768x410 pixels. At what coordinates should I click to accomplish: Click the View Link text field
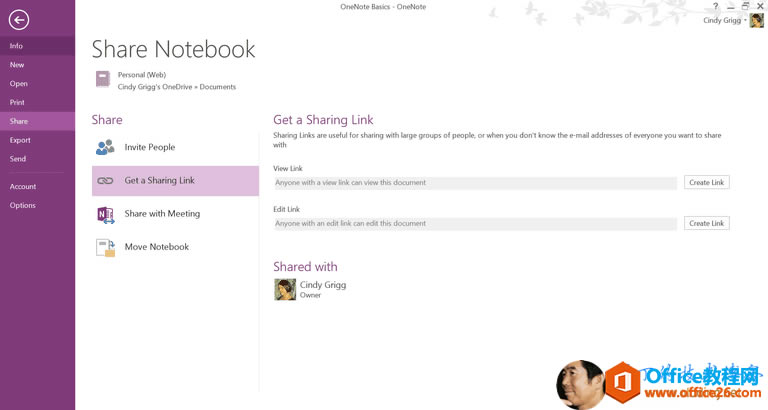click(475, 183)
